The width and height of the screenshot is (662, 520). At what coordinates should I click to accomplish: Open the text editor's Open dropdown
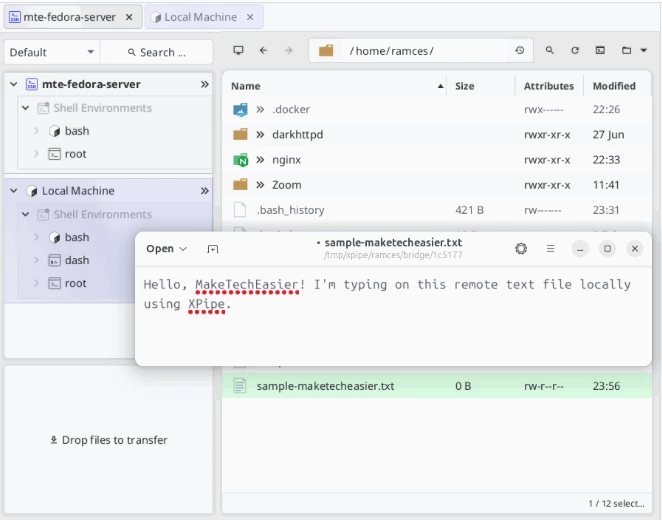(x=166, y=249)
